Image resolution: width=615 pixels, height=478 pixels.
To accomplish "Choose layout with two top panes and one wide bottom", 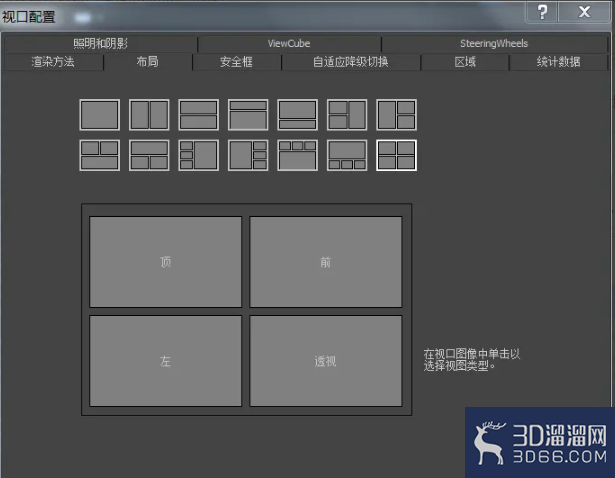I will pos(100,155).
